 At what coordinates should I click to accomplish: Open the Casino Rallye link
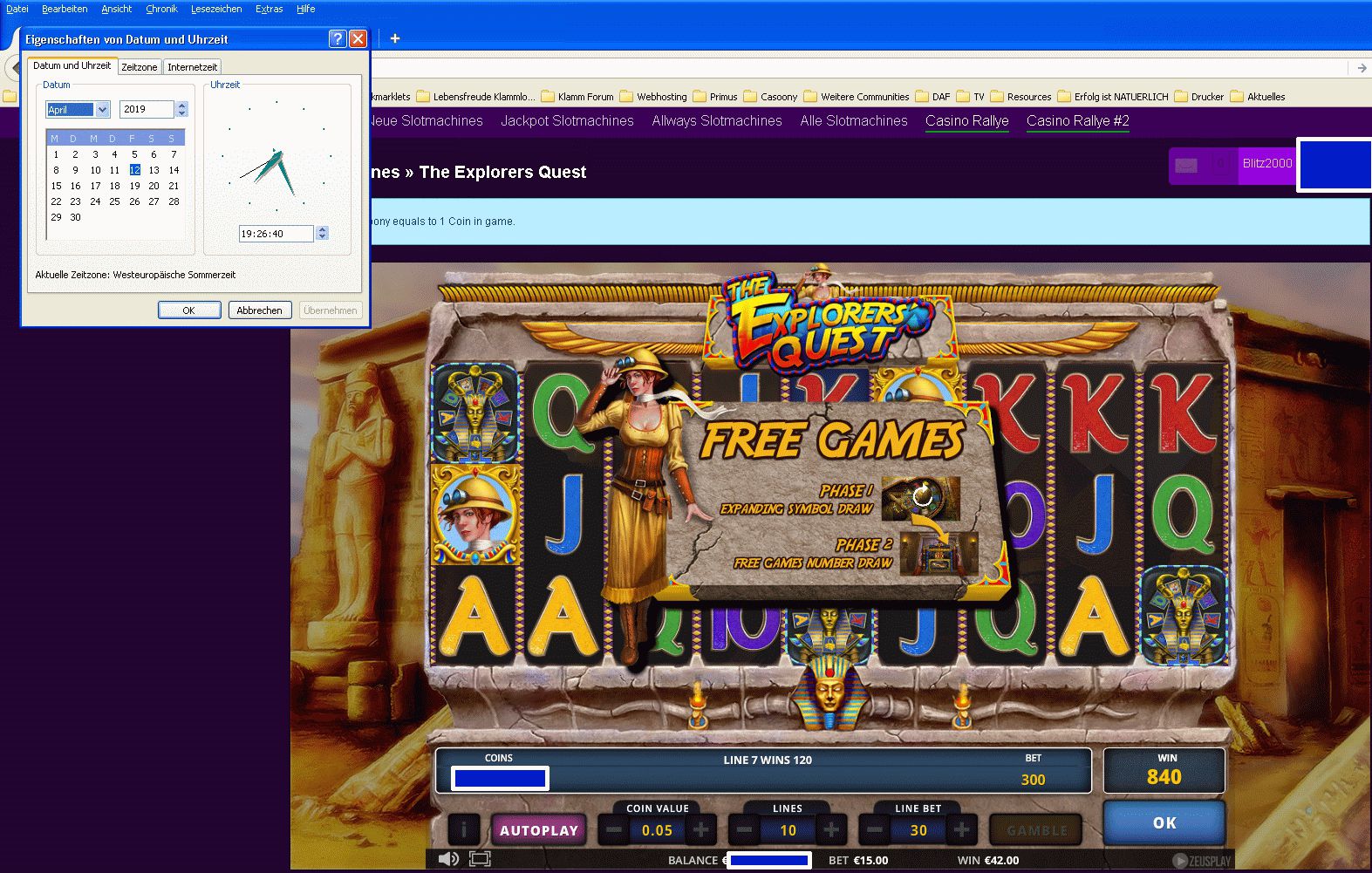[967, 121]
